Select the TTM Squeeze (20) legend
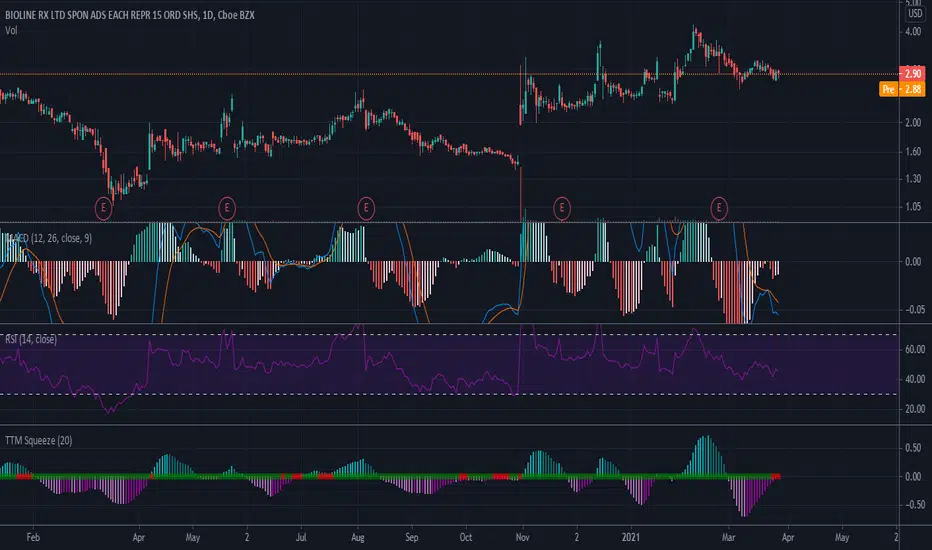This screenshot has width=932, height=550. [39, 440]
